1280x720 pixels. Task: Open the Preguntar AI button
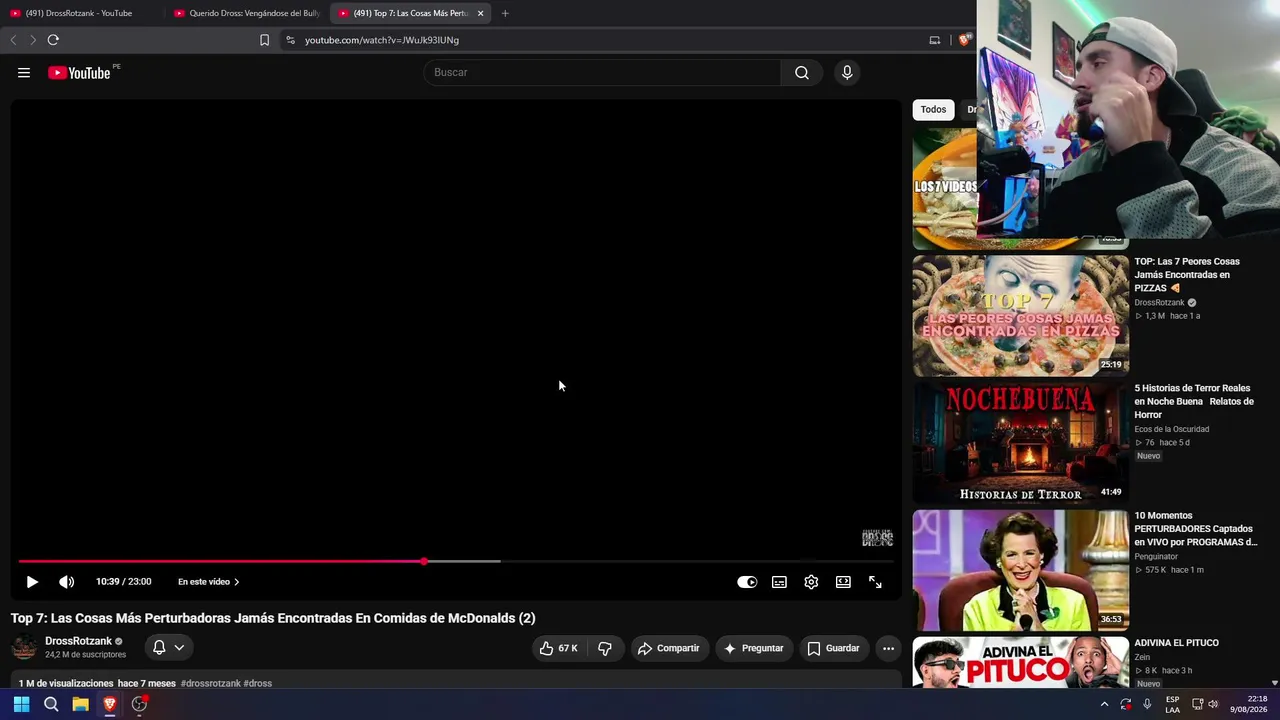754,648
